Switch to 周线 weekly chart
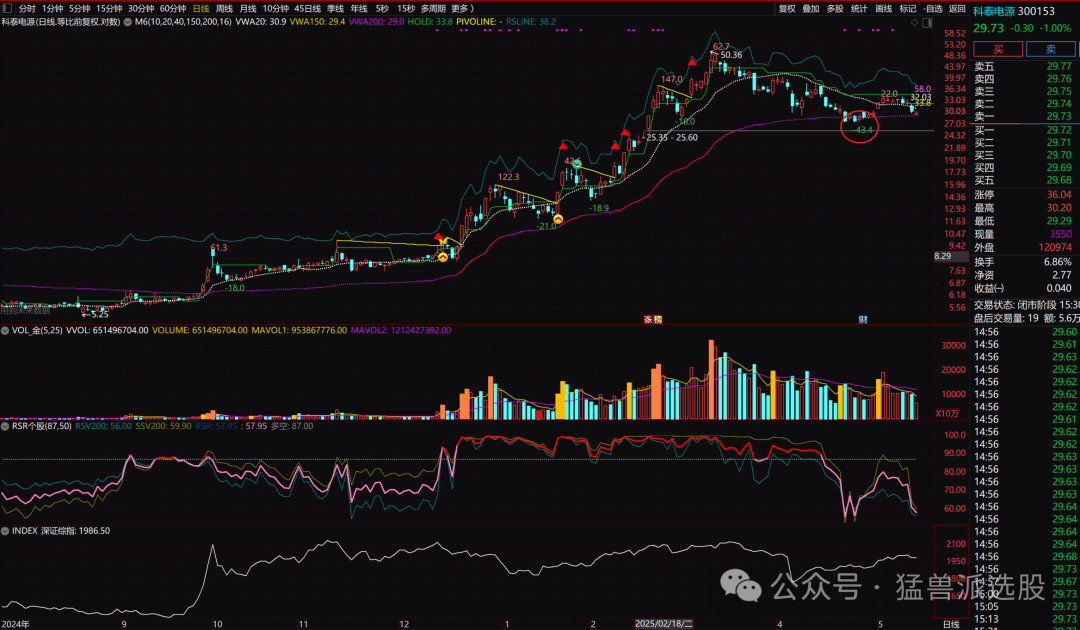The width and height of the screenshot is (1080, 630). coord(225,8)
